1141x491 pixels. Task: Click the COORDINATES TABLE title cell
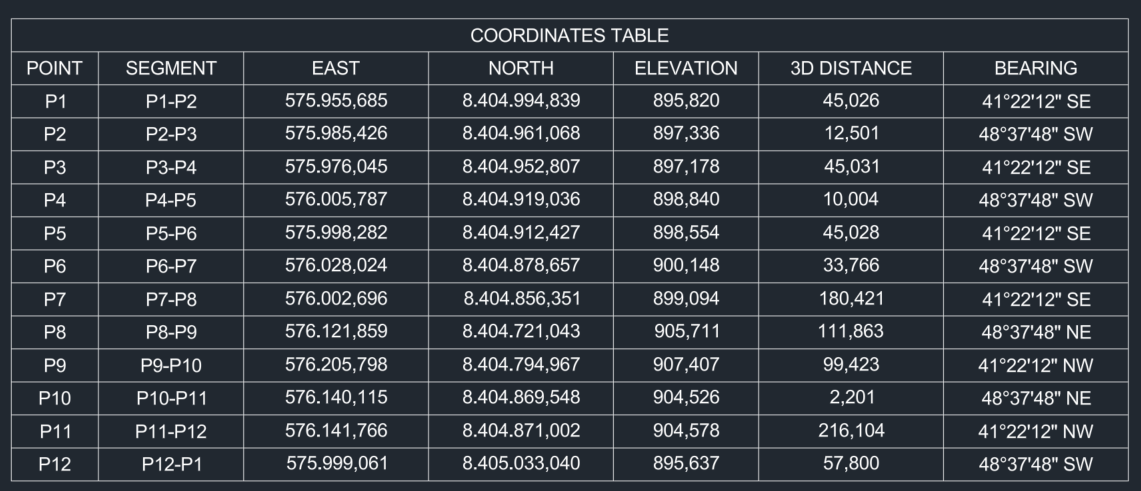pyautogui.click(x=570, y=35)
